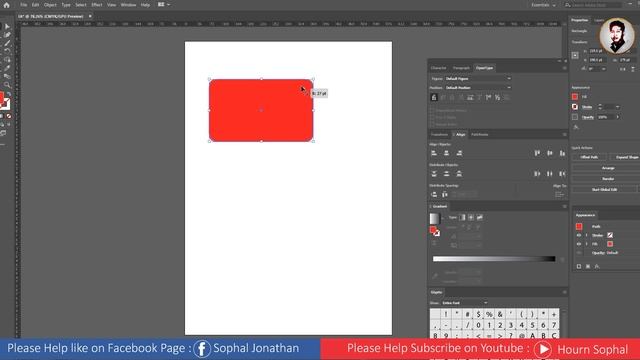Open the Align panel options menu

coord(564,135)
